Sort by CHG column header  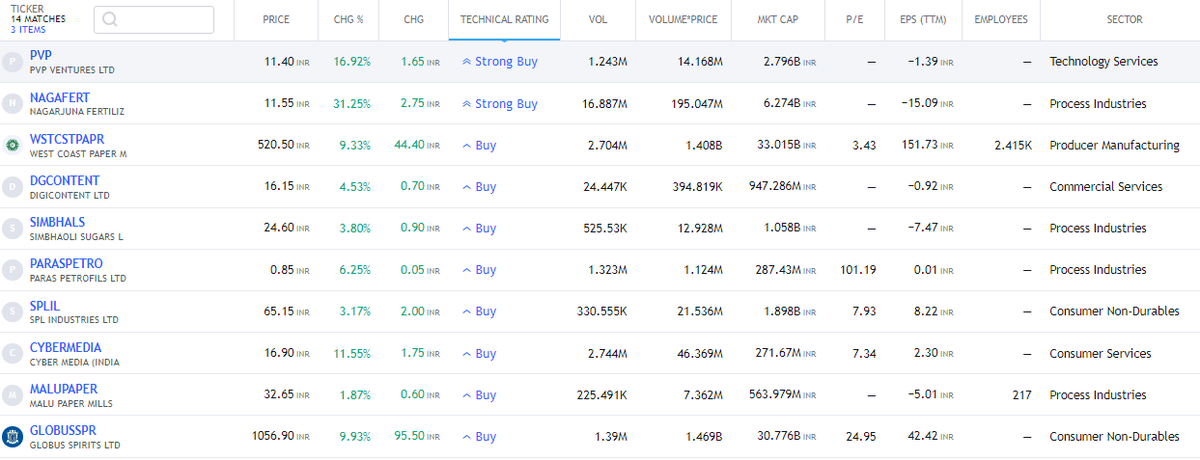pos(413,20)
